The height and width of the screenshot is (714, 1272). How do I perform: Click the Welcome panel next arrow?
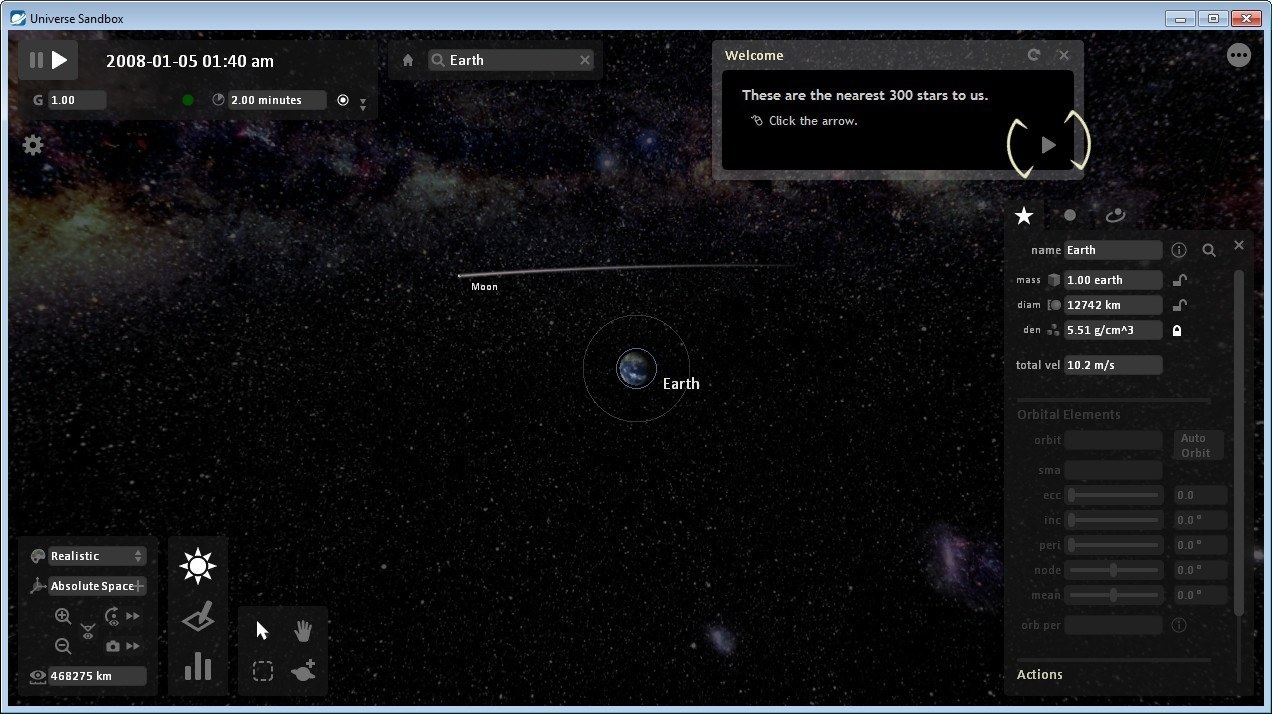[1048, 145]
